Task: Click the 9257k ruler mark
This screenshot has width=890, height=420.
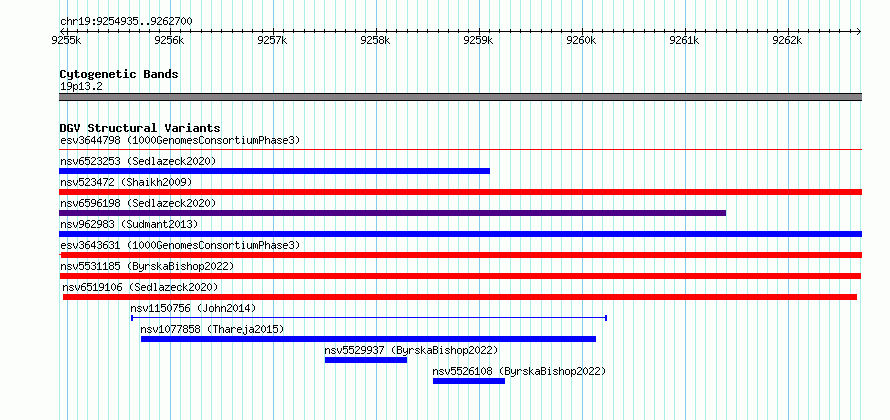Action: click(272, 40)
